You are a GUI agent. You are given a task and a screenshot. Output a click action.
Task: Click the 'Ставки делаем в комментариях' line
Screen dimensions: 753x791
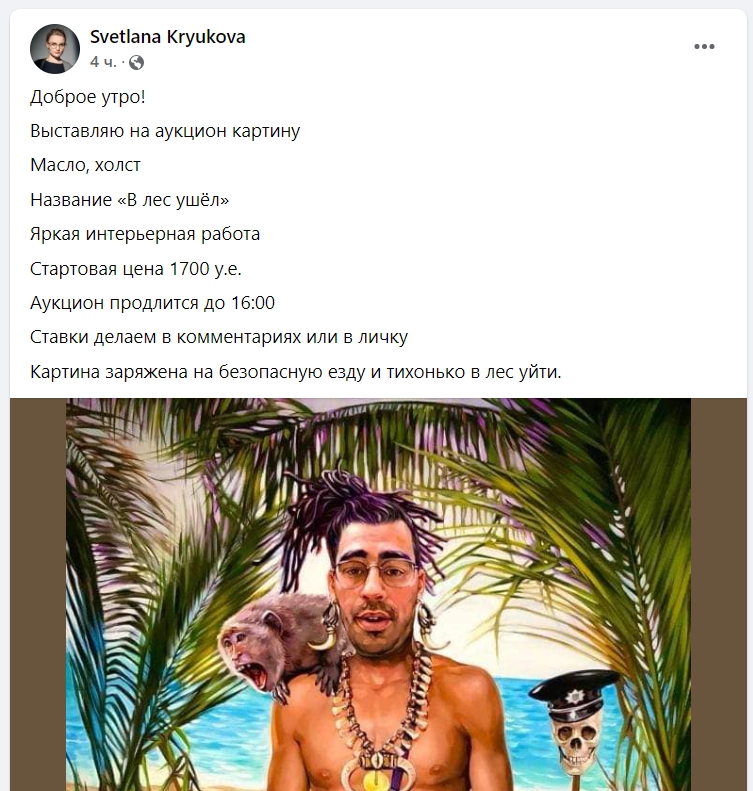tap(219, 337)
